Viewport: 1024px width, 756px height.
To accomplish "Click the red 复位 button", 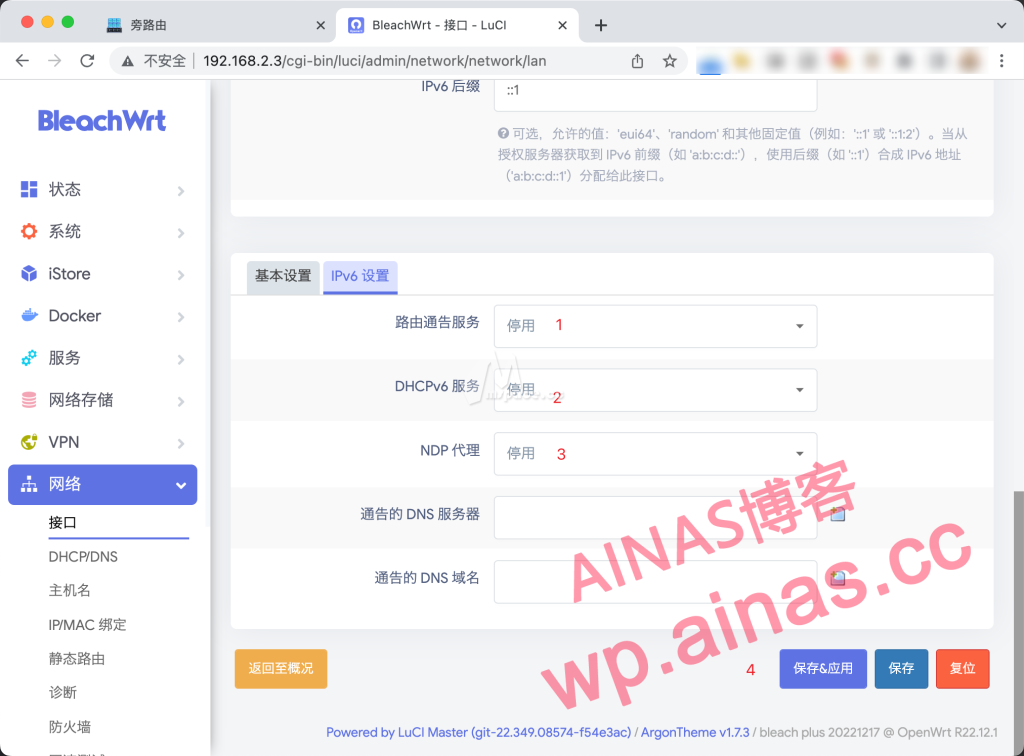I will tap(963, 669).
